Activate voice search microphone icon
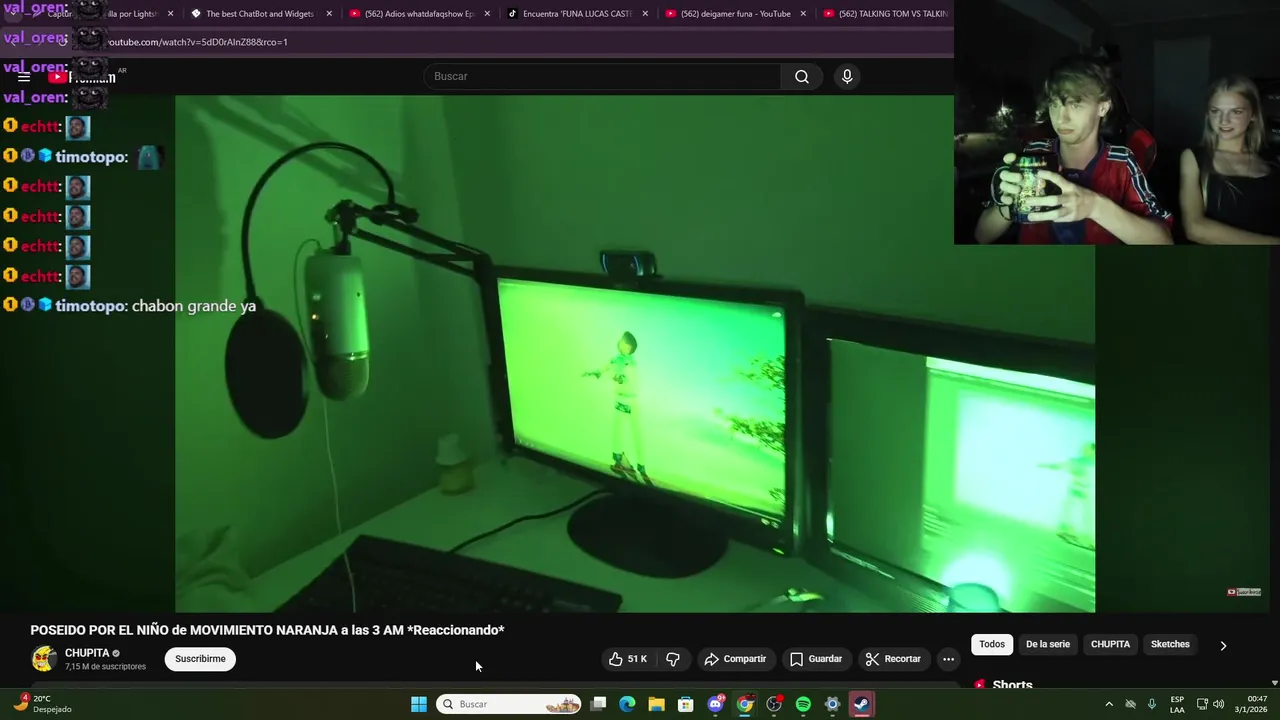 pyautogui.click(x=847, y=77)
